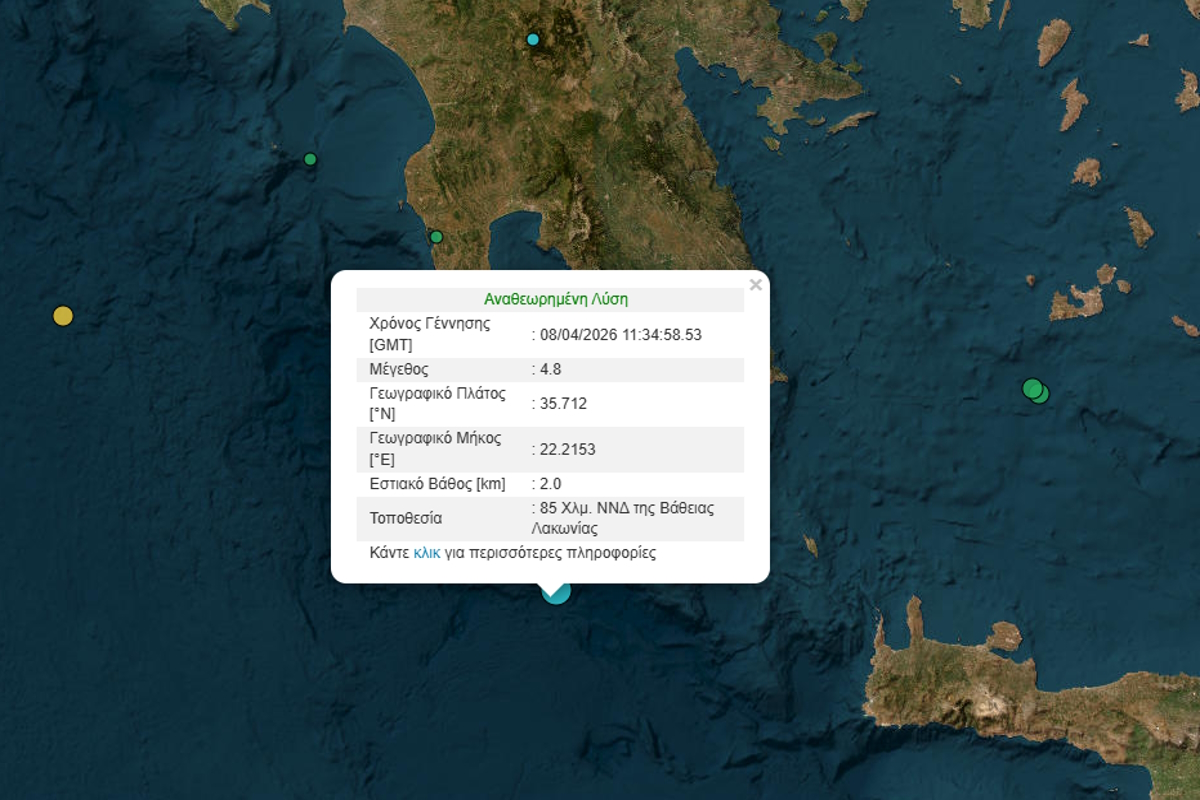This screenshot has width=1200, height=800.
Task: Click the 'Μέγεθος' row label
Action: coord(399,369)
